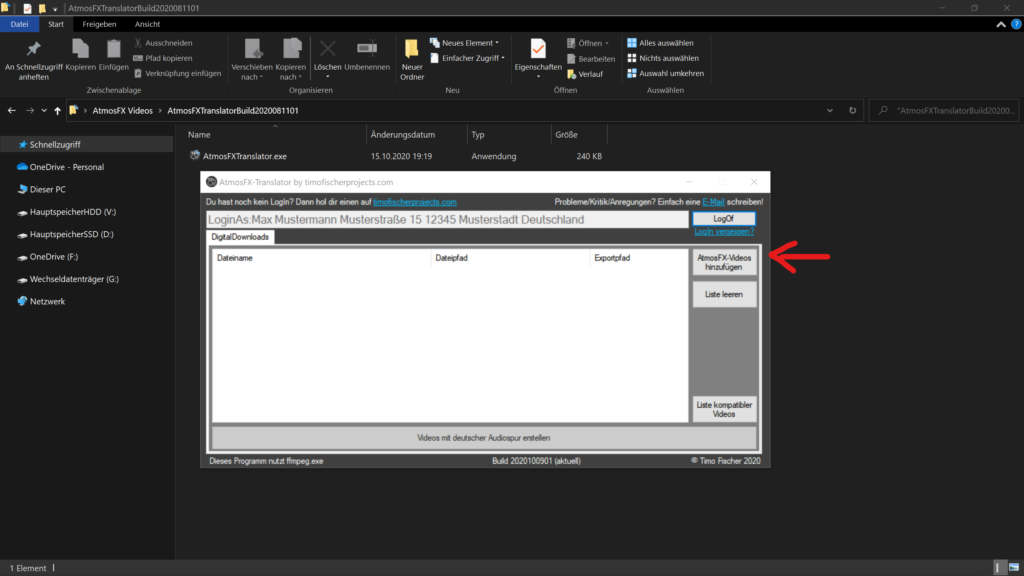Screen dimensions: 1024x576
Task: Open recent locations dropdown arrow
Action: [x=44, y=110]
